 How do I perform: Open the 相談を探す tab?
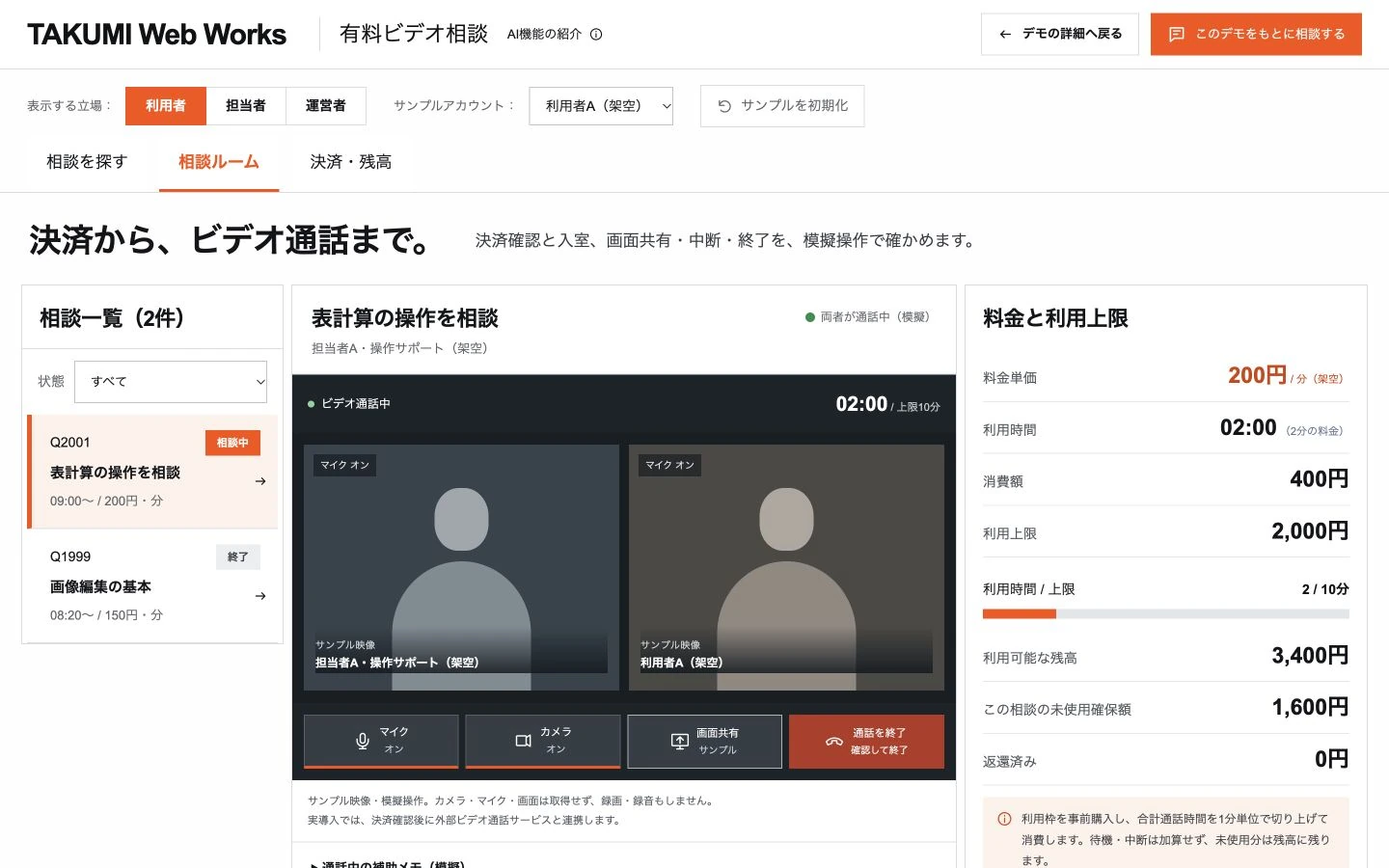tap(87, 162)
